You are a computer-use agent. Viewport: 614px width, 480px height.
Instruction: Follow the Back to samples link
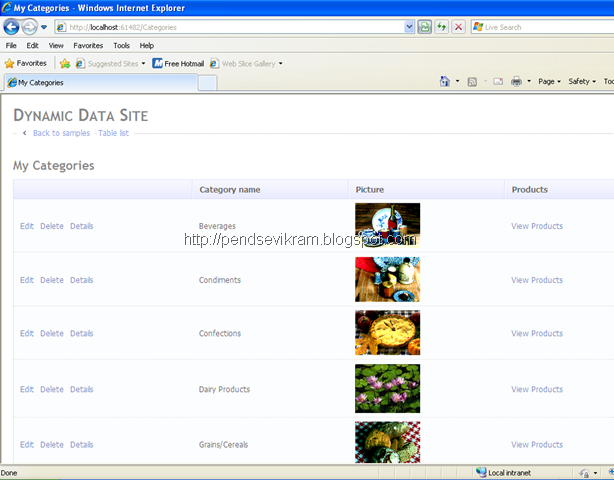61,133
